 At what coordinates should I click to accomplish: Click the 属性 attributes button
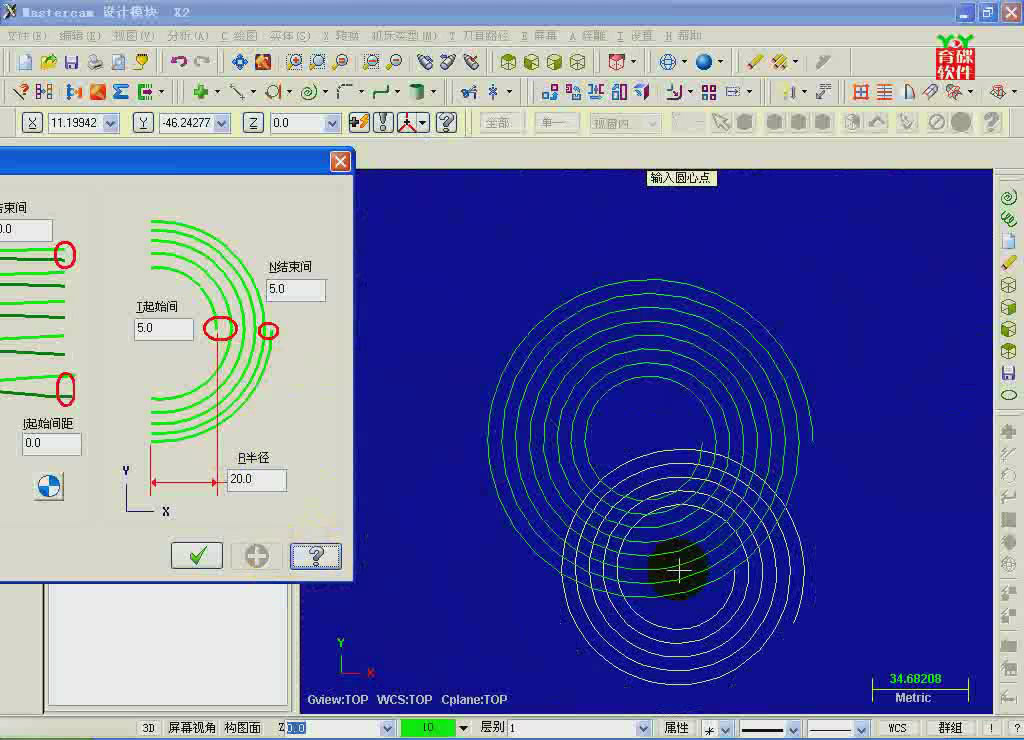click(x=676, y=728)
